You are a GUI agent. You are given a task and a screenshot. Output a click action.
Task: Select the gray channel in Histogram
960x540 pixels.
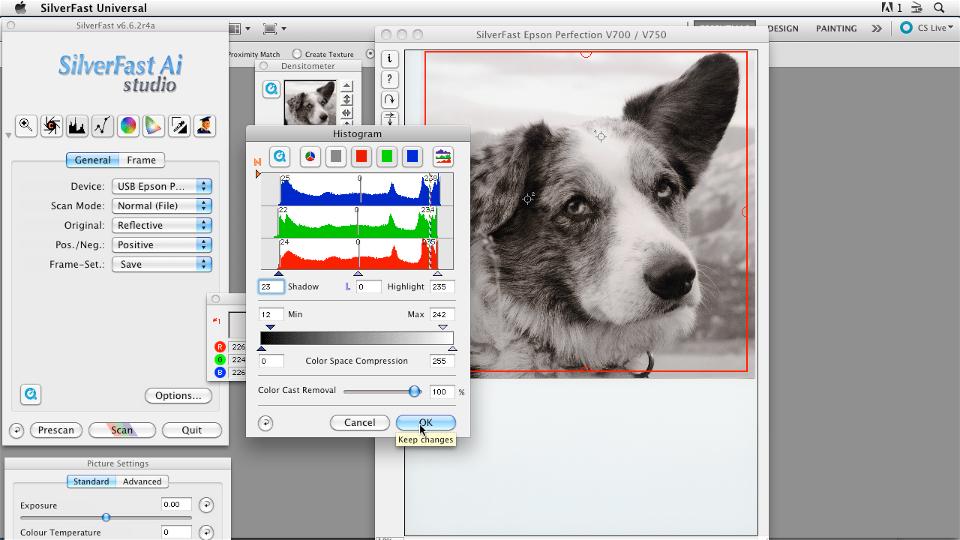click(336, 157)
